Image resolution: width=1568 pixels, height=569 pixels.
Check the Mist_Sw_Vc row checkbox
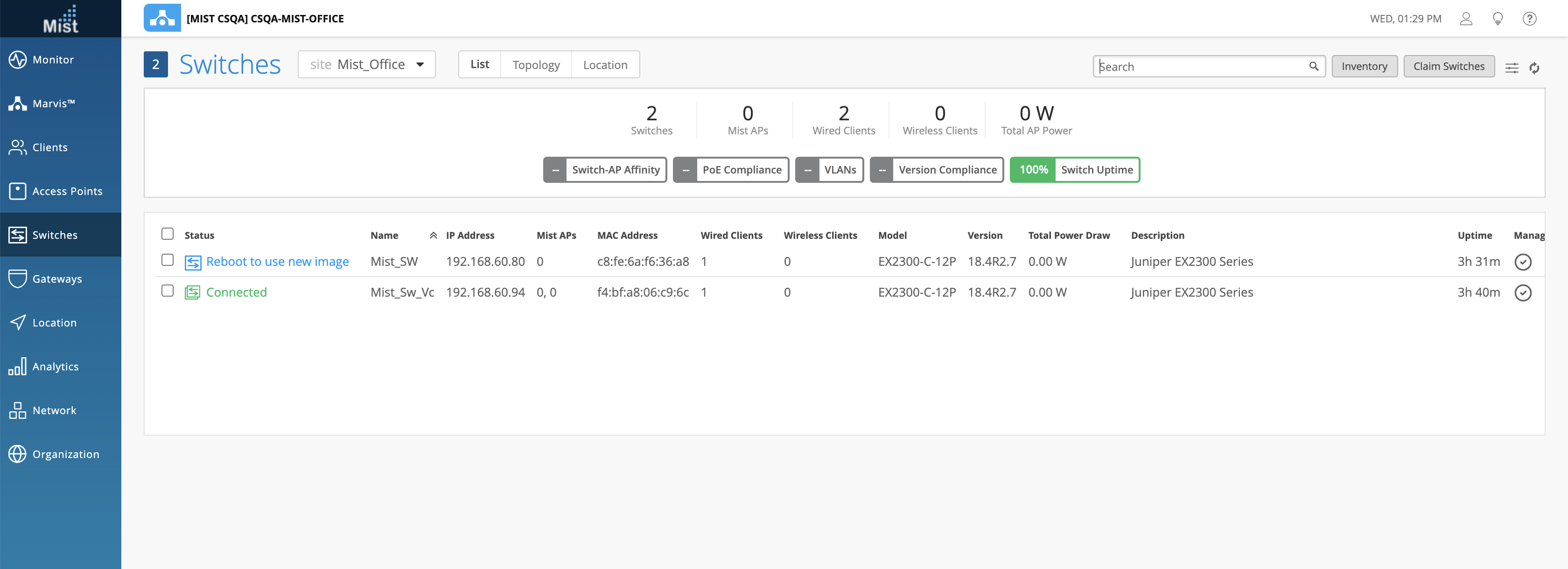[x=168, y=291]
